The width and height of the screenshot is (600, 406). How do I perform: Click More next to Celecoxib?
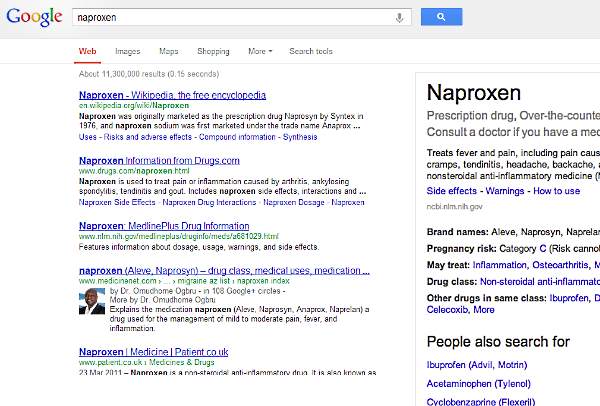pyautogui.click(x=484, y=310)
